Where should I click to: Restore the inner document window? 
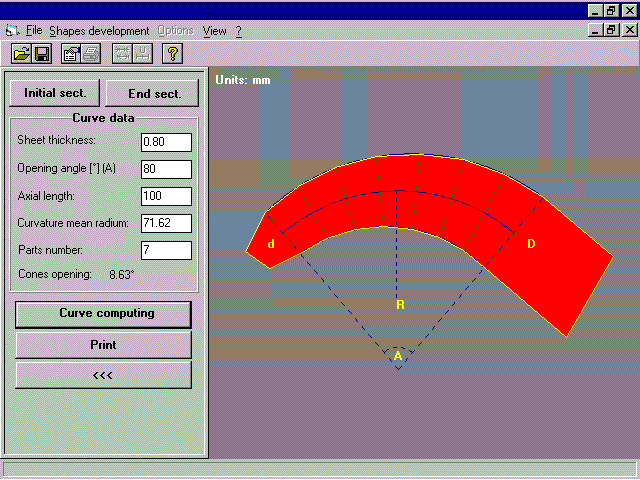(611, 30)
